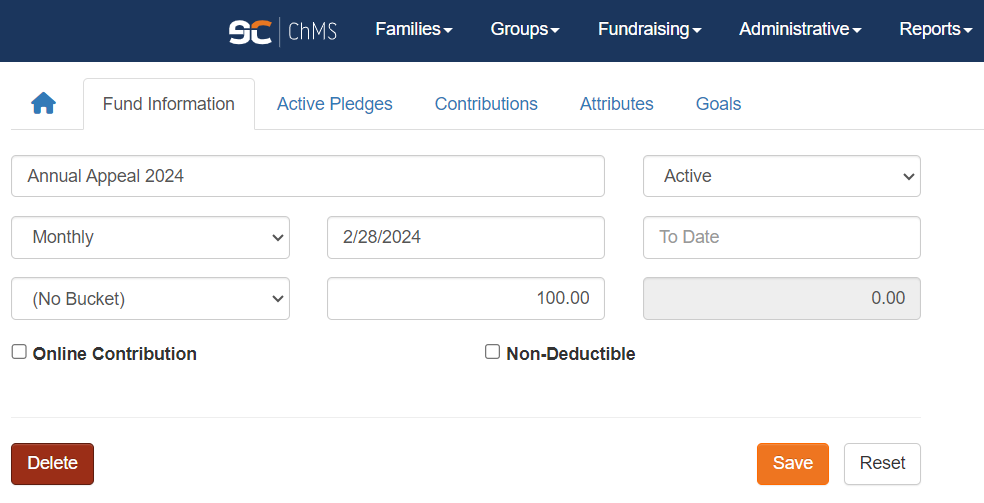Go to the home icon tab
Image resolution: width=984 pixels, height=503 pixels.
pyautogui.click(x=43, y=103)
